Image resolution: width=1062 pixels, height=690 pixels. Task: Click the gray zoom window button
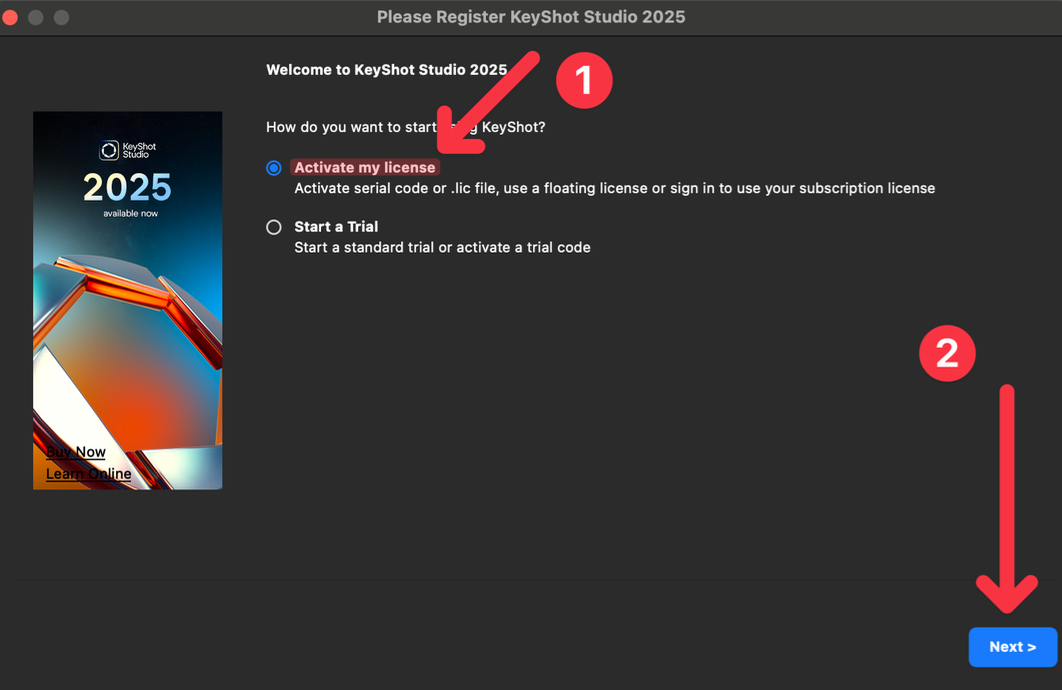pyautogui.click(x=61, y=17)
